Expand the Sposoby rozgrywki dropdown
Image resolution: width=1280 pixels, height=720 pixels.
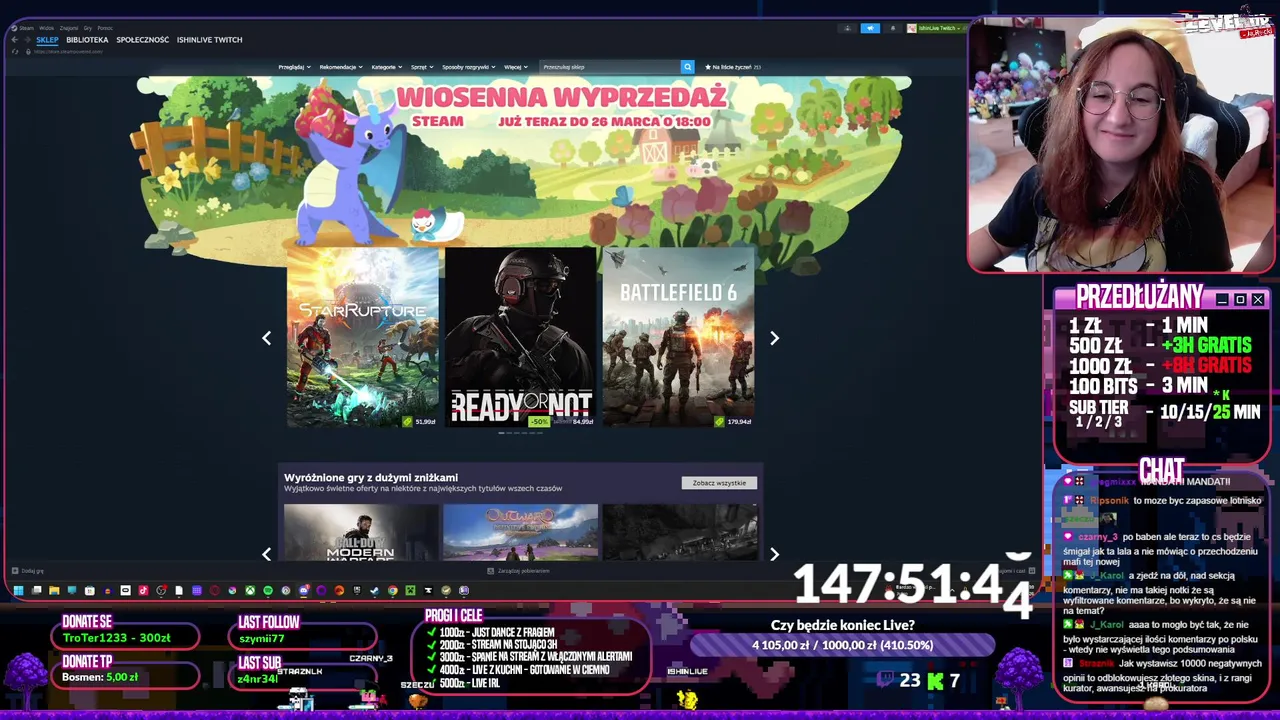[469, 67]
